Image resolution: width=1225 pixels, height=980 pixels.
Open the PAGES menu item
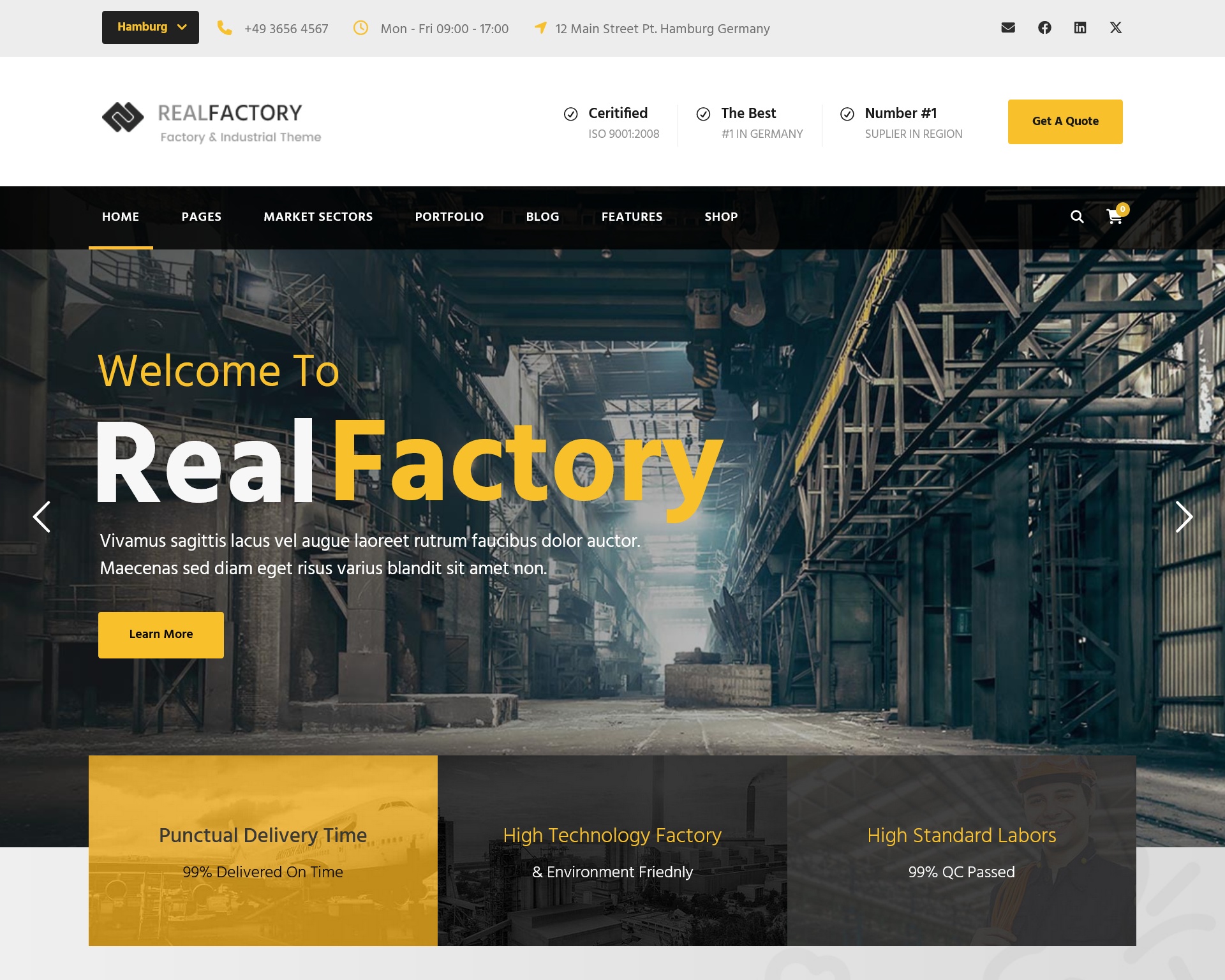(x=200, y=217)
